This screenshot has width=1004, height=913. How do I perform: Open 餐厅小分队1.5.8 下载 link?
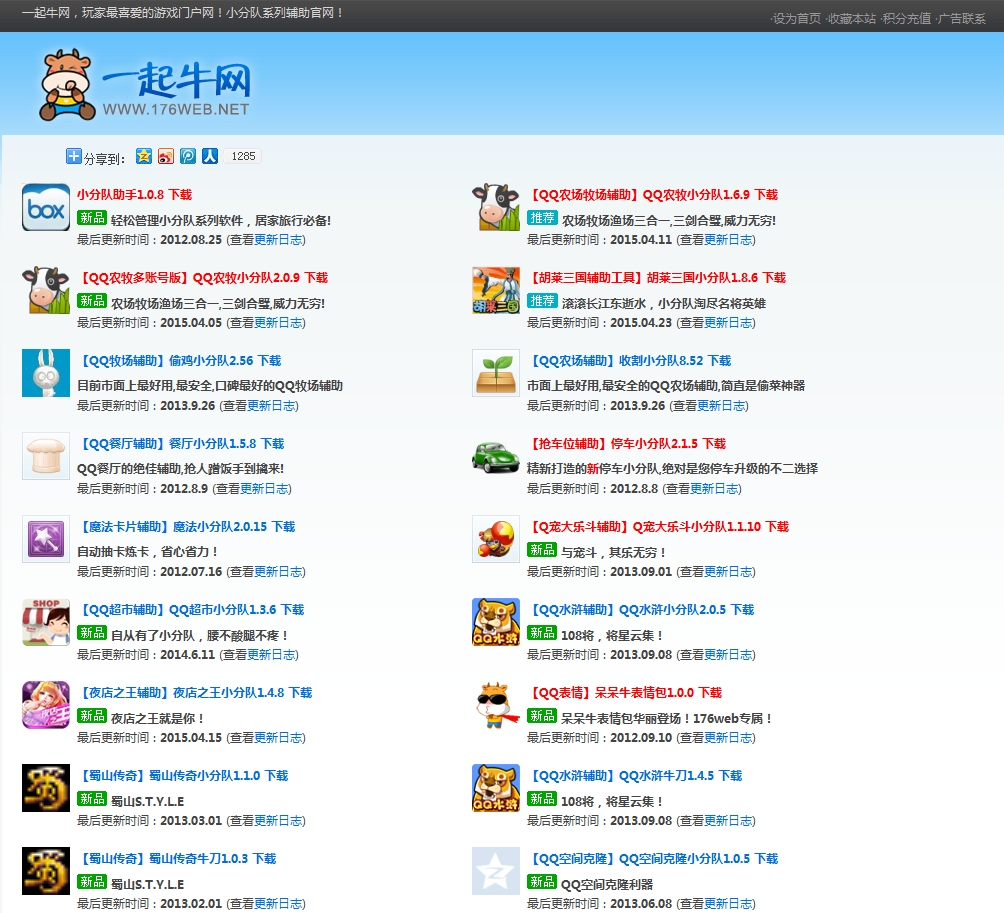tap(181, 444)
